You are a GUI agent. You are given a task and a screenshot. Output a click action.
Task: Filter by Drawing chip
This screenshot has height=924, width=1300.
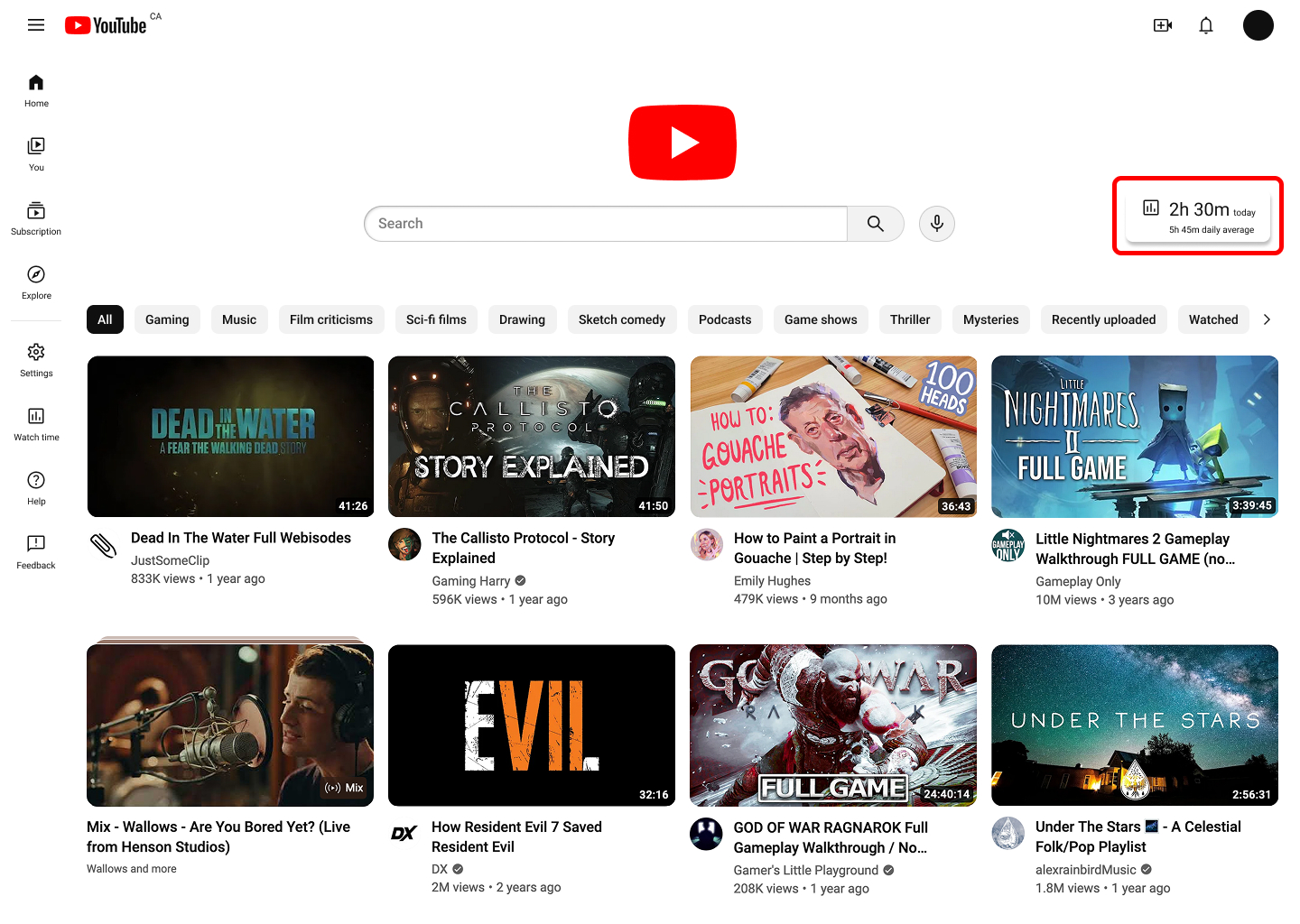522,319
